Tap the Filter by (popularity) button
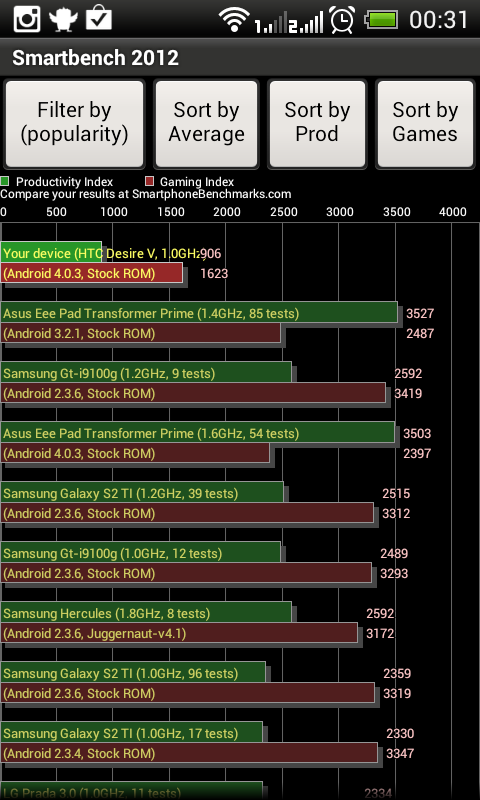 74,123
